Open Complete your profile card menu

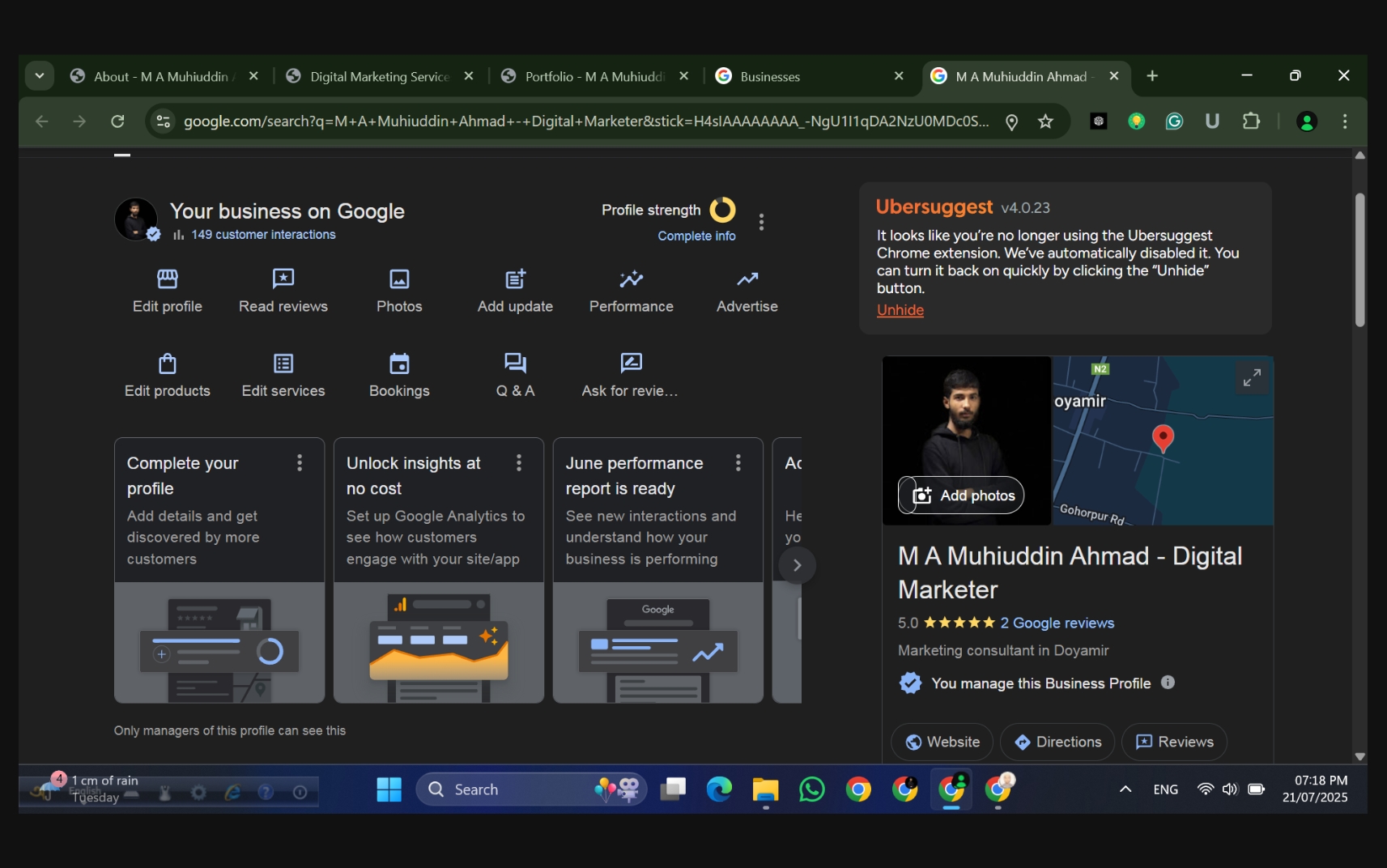(300, 462)
